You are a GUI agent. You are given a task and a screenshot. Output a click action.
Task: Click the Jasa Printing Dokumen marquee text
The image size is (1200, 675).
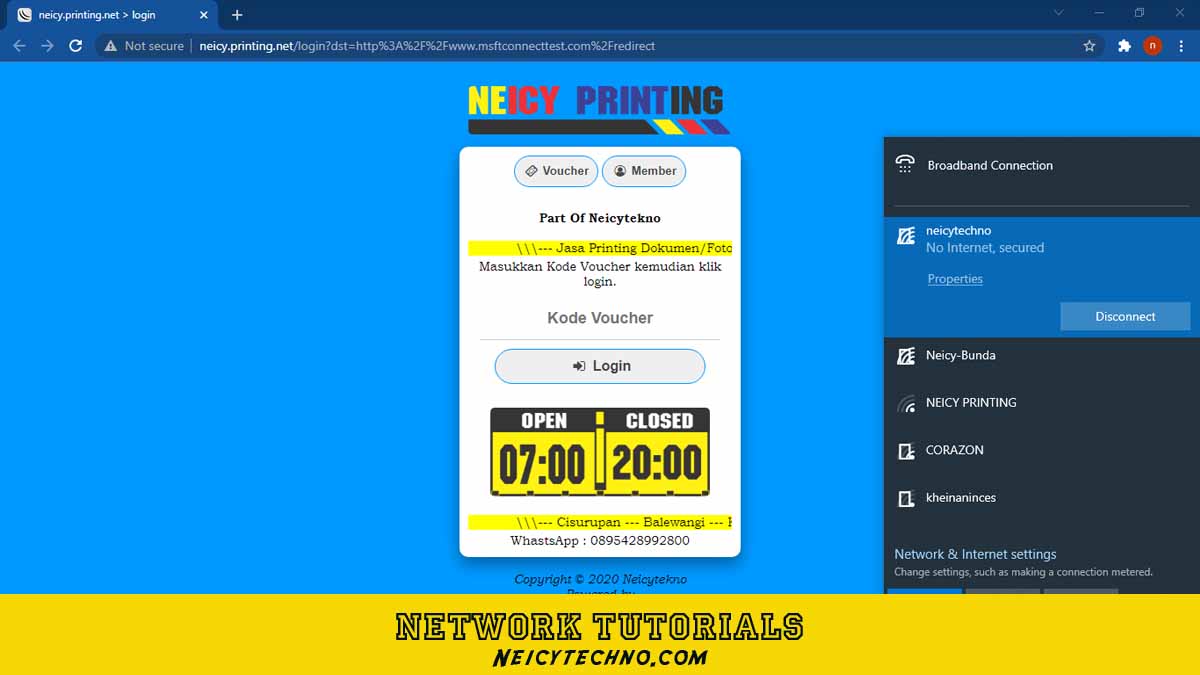click(600, 248)
